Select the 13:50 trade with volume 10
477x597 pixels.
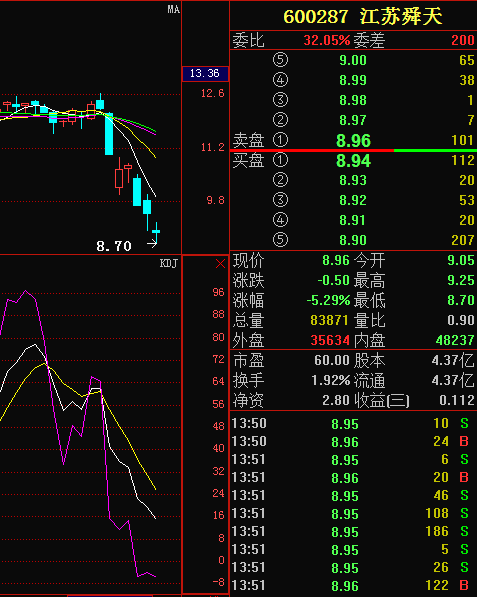[x=353, y=423]
